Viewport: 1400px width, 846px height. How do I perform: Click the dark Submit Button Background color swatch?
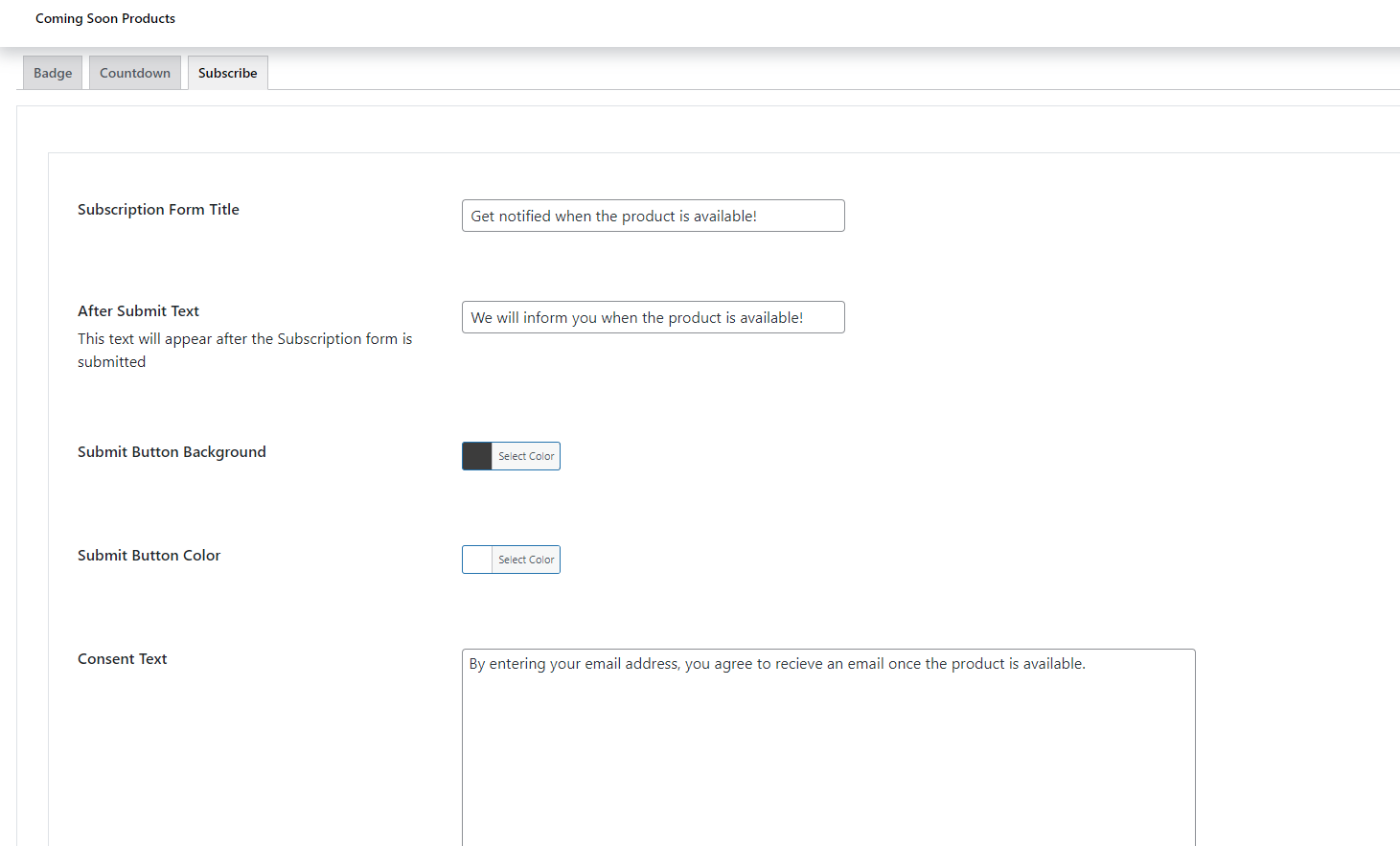[x=476, y=456]
